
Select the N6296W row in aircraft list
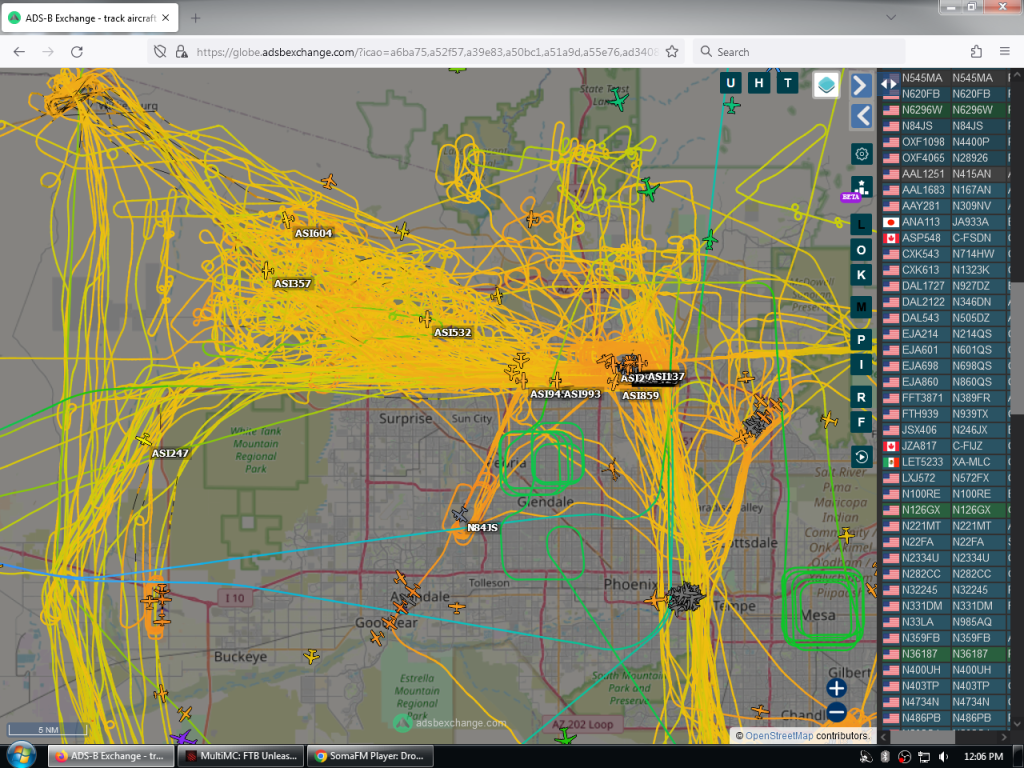[945, 110]
